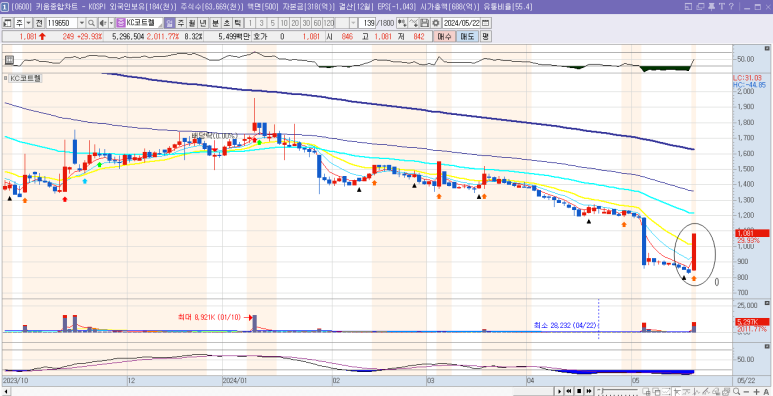Screen dimensions: 773x396
Task: Toggle daily period button 일
Action: coord(169,23)
